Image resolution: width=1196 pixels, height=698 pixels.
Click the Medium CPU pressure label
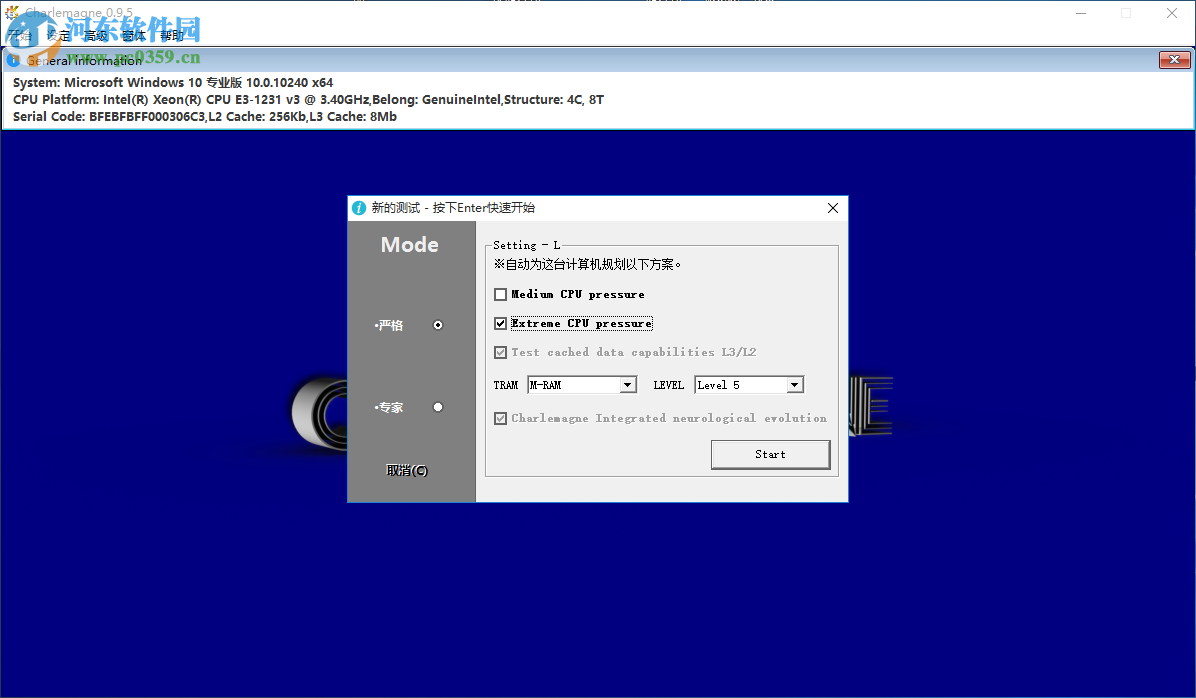click(577, 294)
